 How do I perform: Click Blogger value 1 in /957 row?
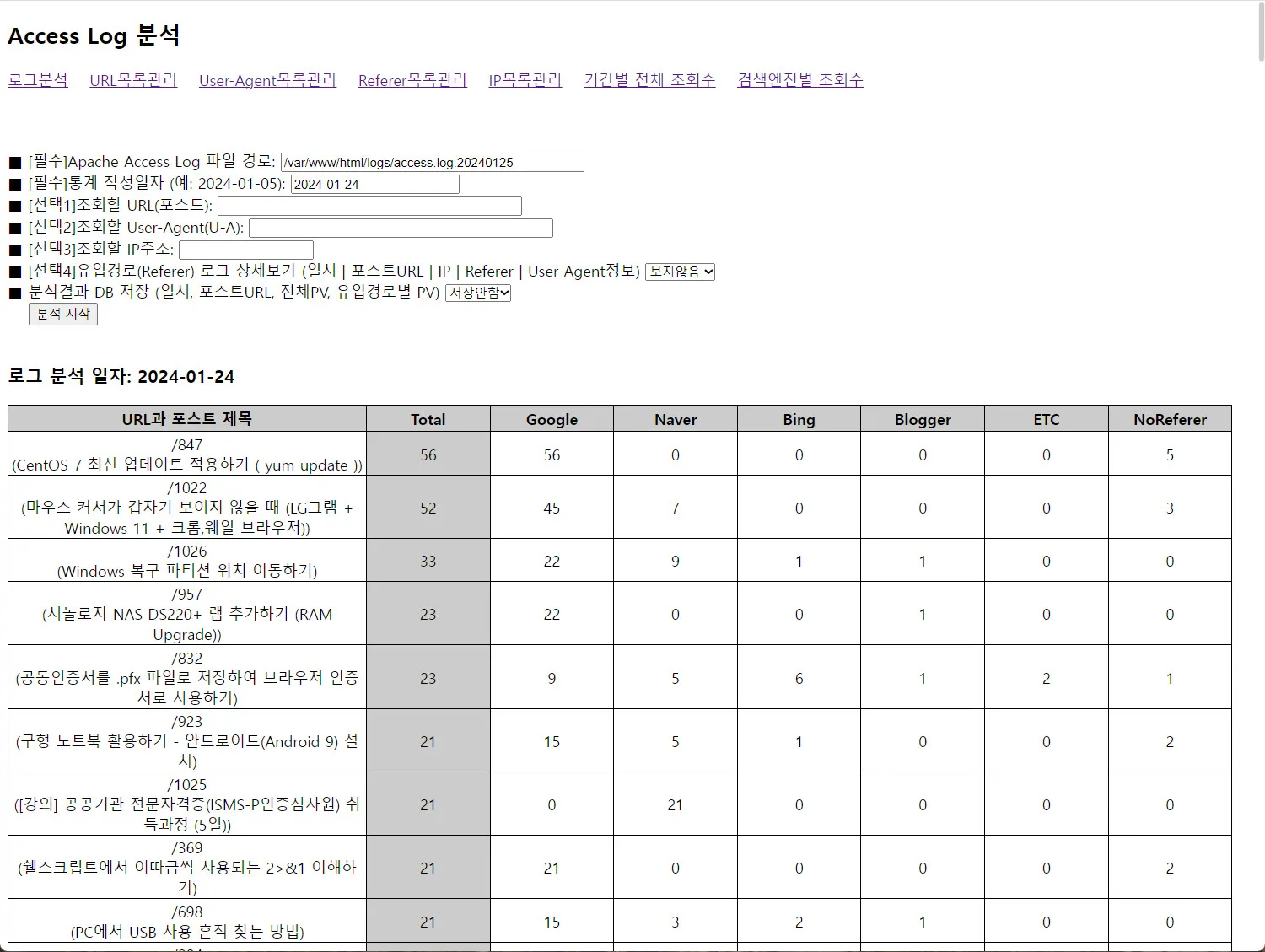(923, 614)
